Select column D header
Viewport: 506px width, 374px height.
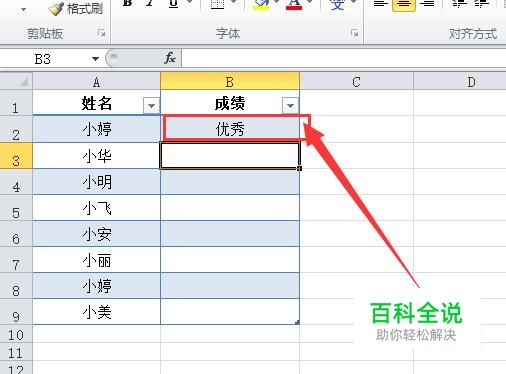(460, 82)
